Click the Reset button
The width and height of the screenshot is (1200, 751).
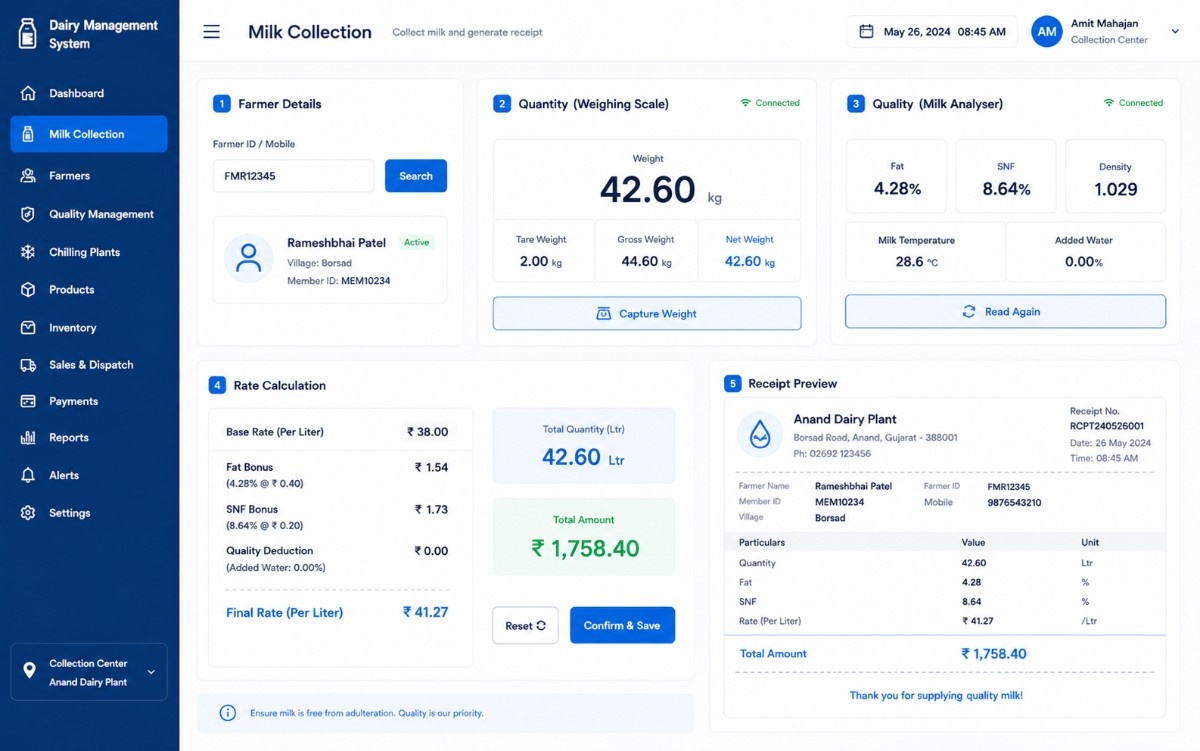(x=525, y=625)
